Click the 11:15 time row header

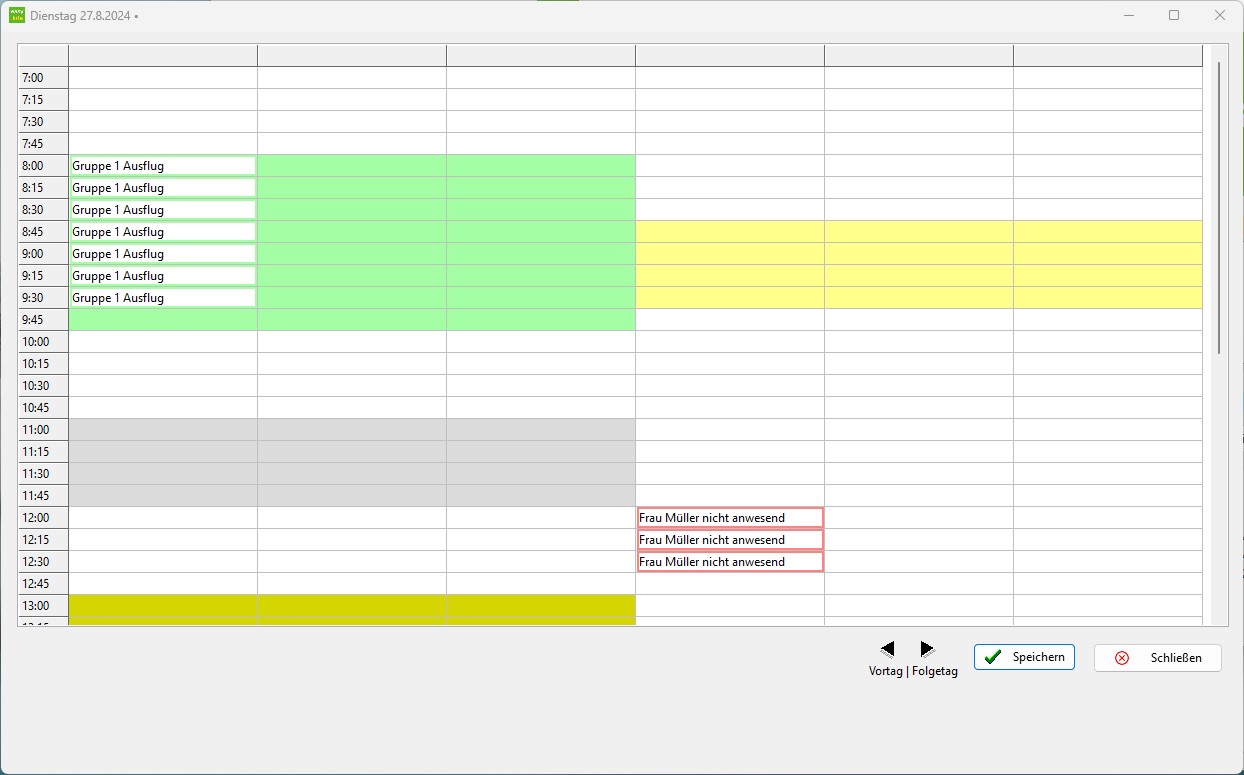[43, 452]
